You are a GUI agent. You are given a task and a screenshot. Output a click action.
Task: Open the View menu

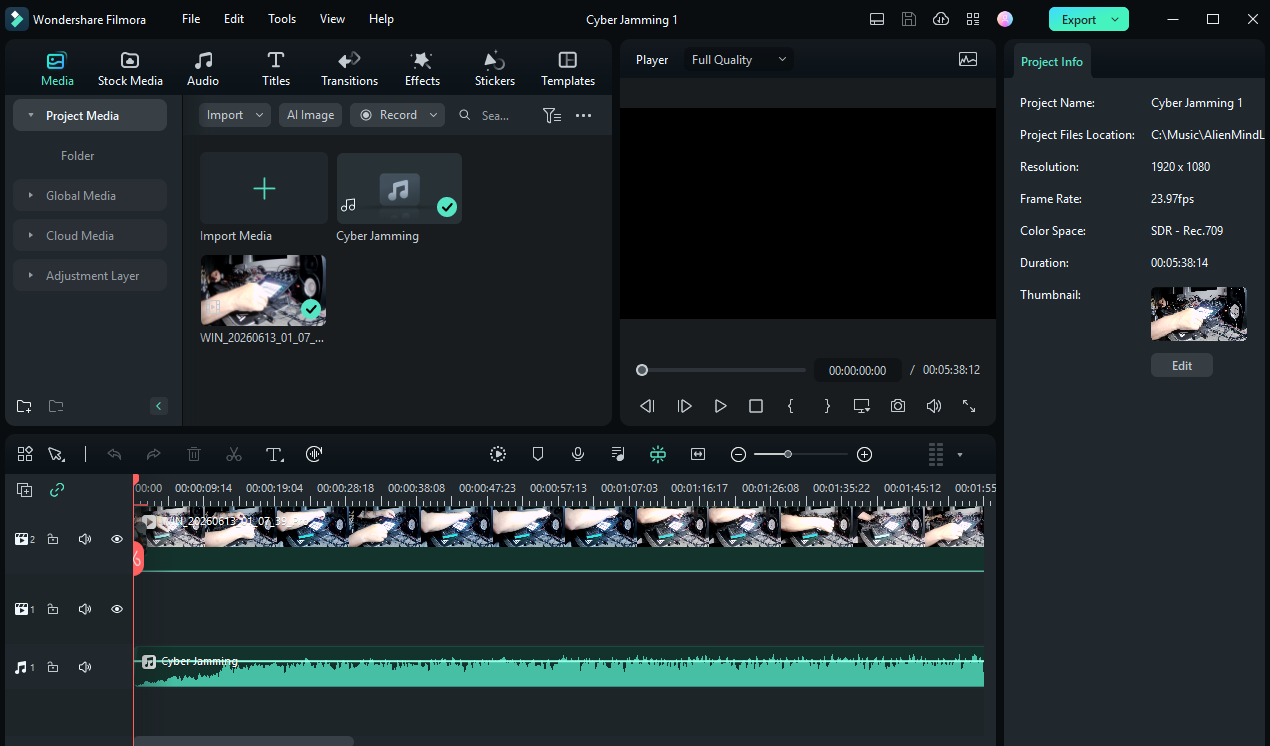(x=332, y=19)
